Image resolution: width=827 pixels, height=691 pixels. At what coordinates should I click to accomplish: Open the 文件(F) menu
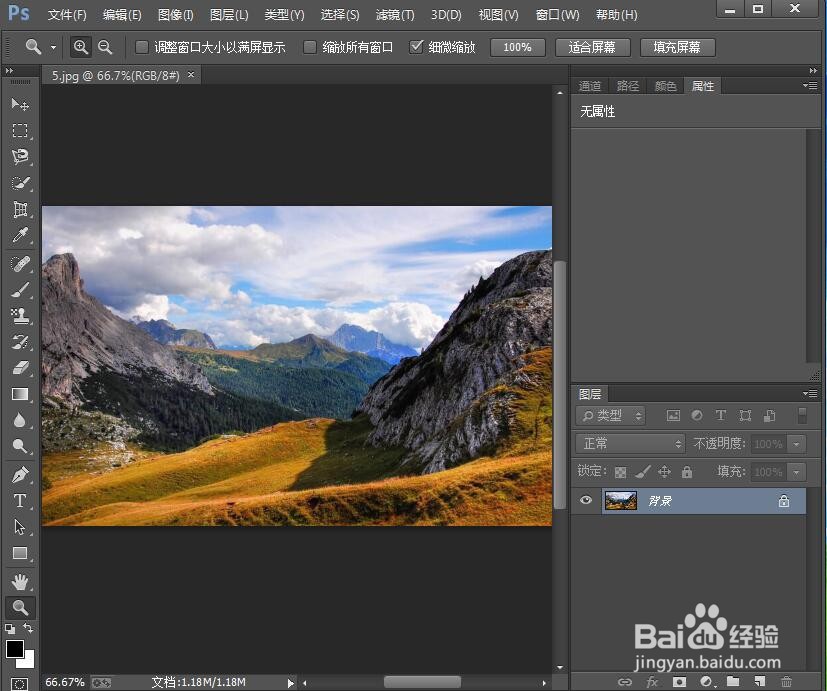pyautogui.click(x=67, y=15)
